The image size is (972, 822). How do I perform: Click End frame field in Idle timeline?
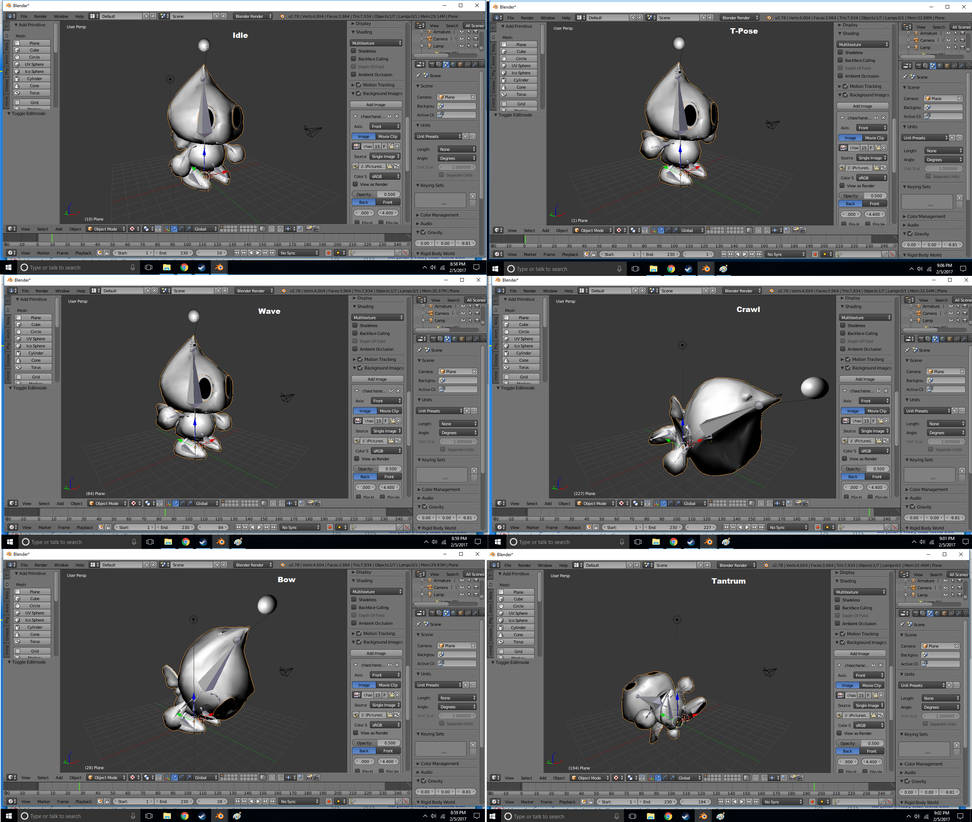[x=175, y=252]
